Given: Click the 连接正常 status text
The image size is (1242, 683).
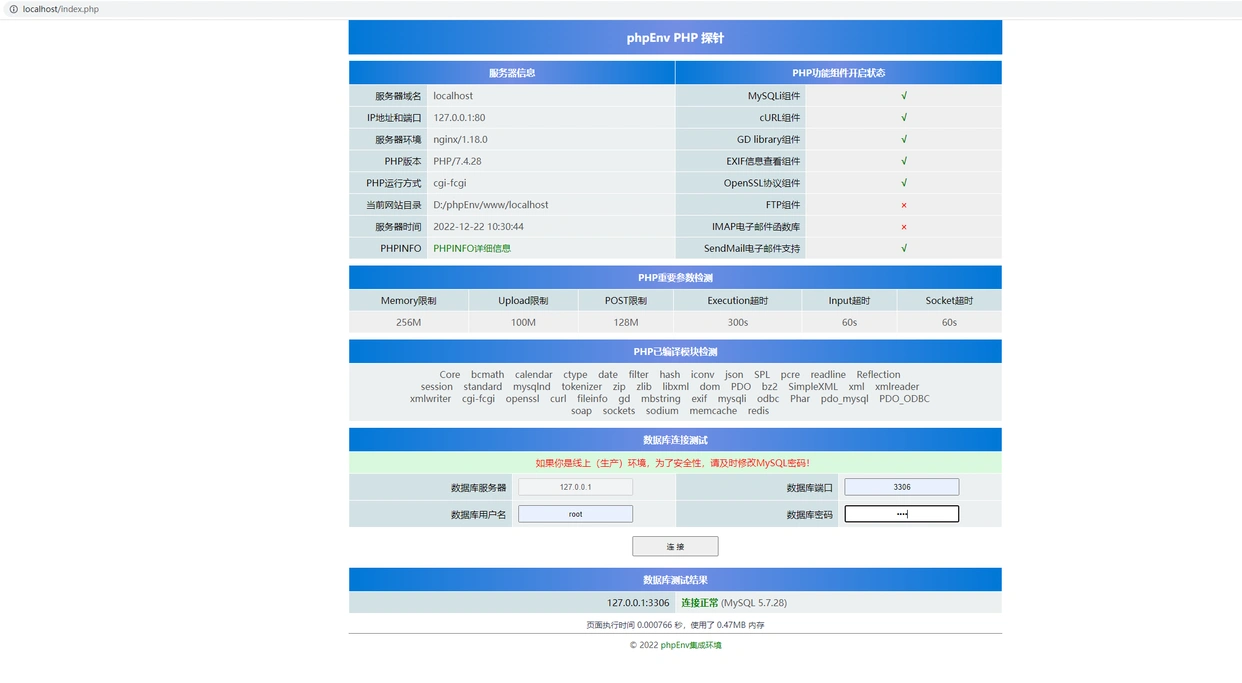Looking at the screenshot, I should (x=699, y=603).
